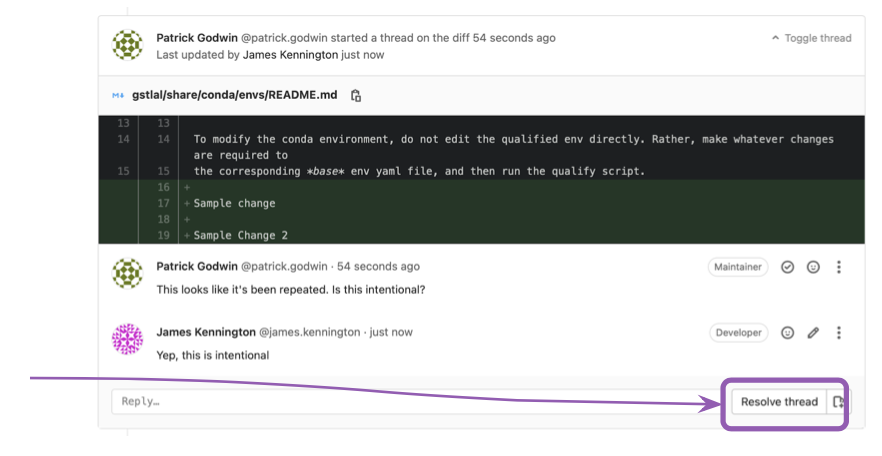Open more actions menu on James's comment

coord(839,332)
